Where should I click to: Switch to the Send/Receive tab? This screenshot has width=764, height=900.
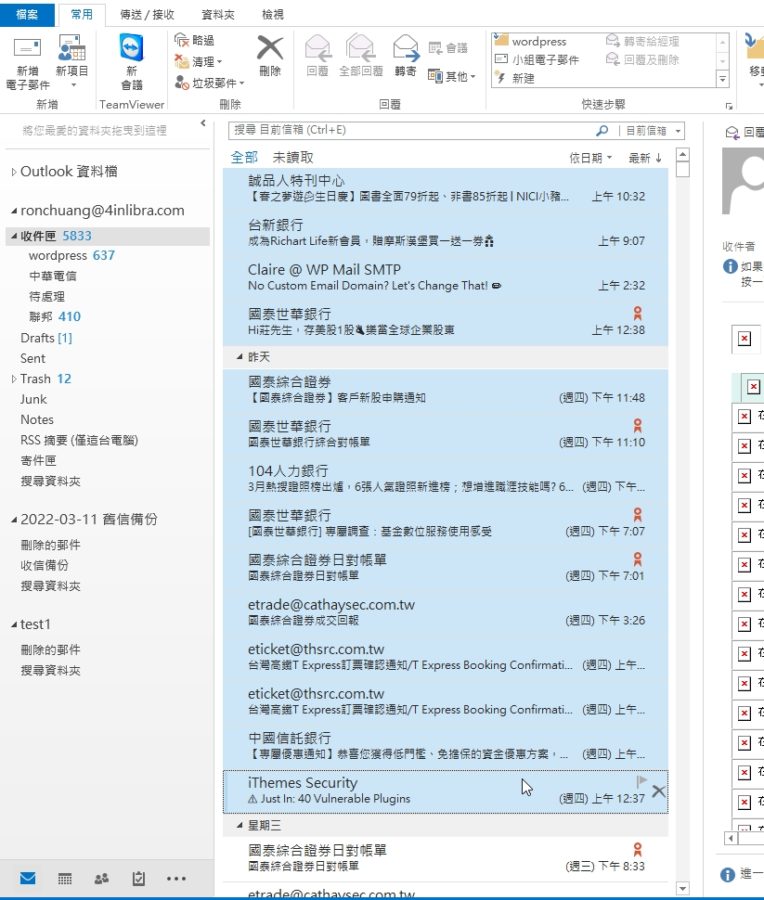147,14
